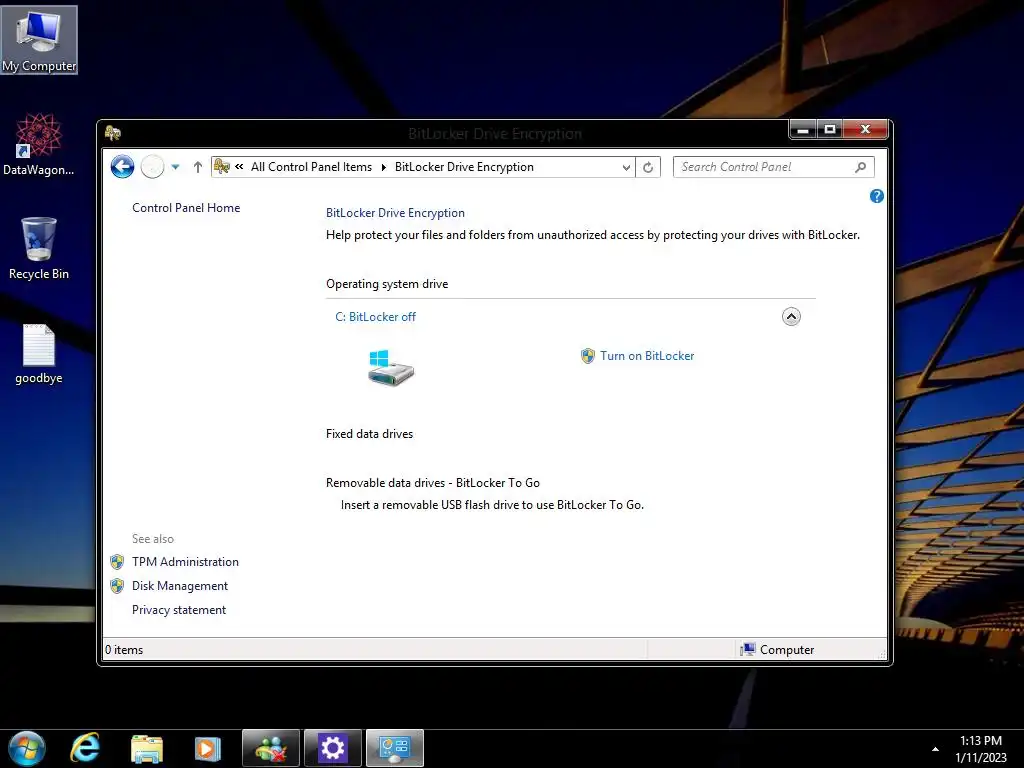Show hidden tray icons arrow
Screen dimensions: 1024x768
click(935, 749)
